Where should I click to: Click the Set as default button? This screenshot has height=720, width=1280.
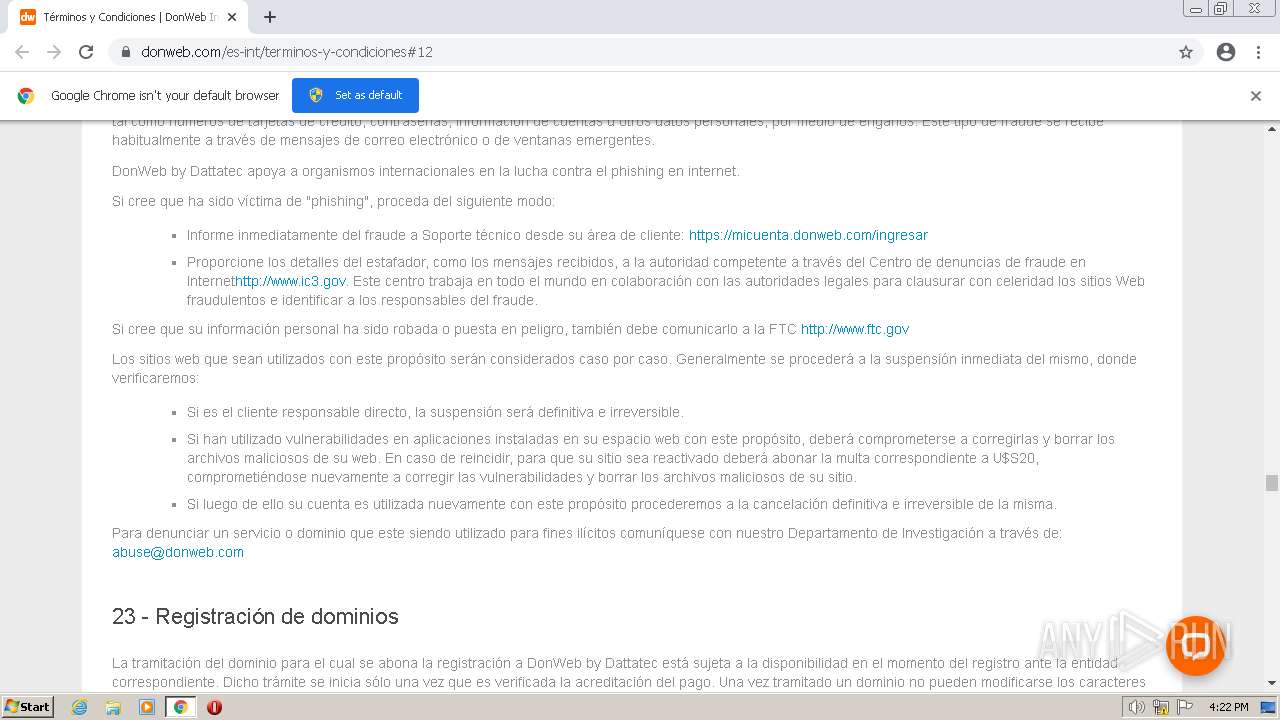point(355,95)
